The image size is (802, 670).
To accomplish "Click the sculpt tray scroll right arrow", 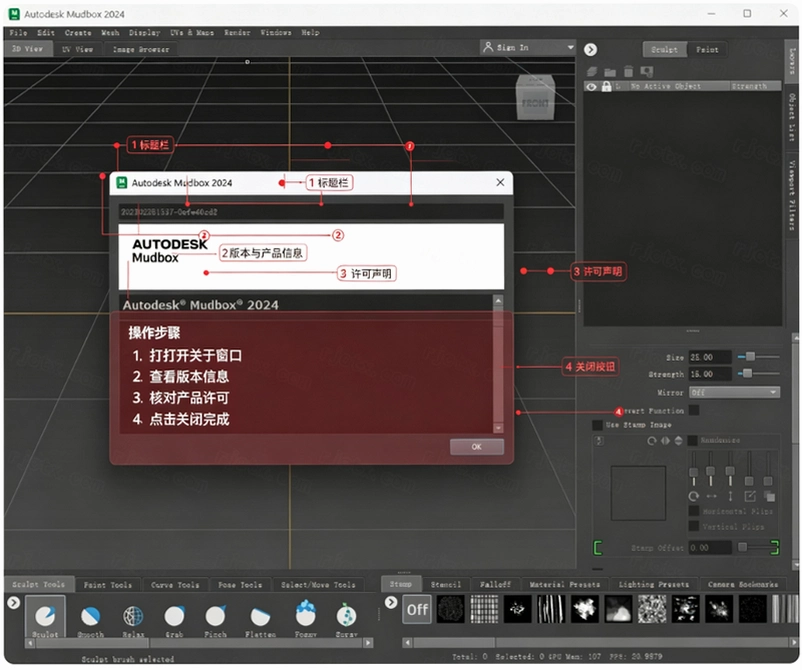I will [368, 643].
